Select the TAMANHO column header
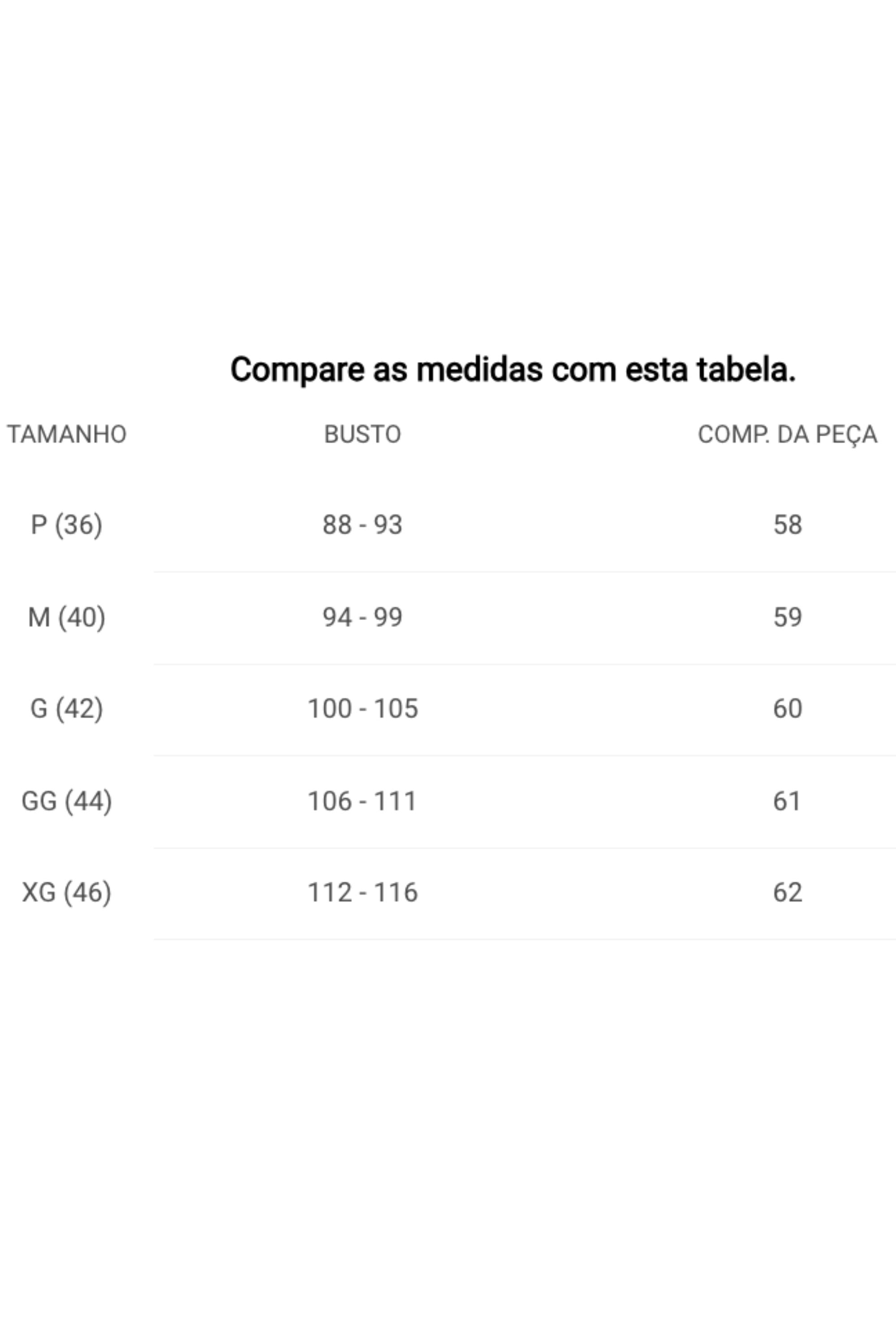 67,434
